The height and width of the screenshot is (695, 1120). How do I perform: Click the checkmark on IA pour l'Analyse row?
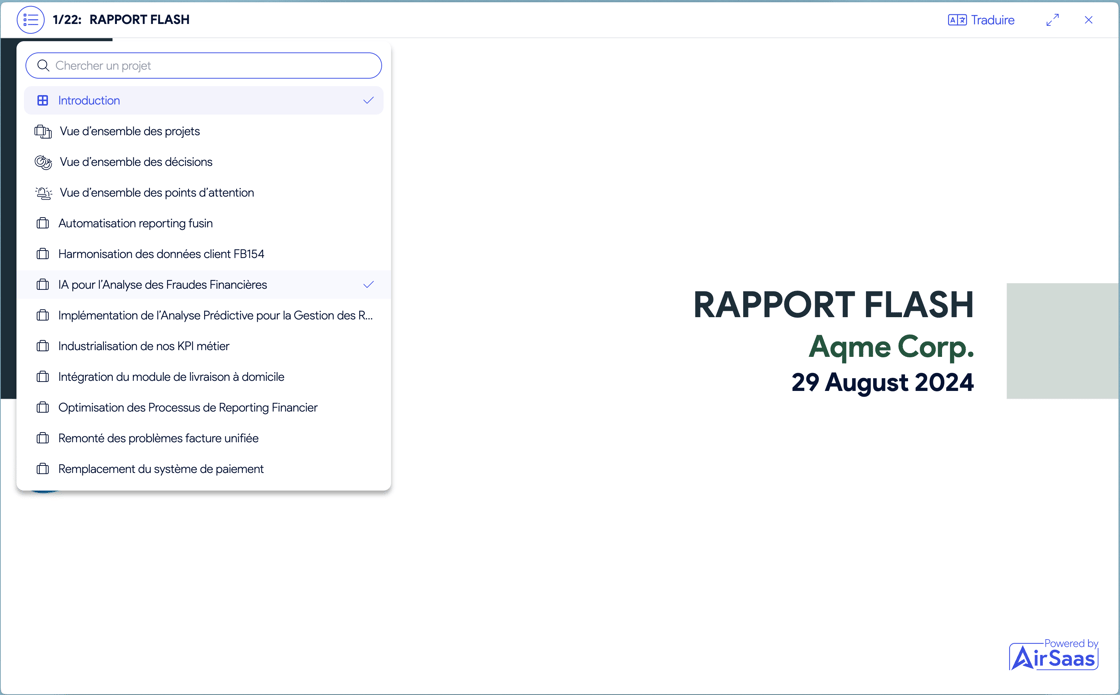click(369, 285)
